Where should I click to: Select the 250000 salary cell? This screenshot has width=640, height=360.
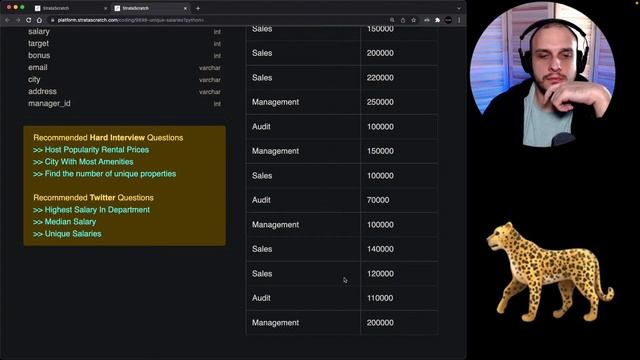coord(399,102)
